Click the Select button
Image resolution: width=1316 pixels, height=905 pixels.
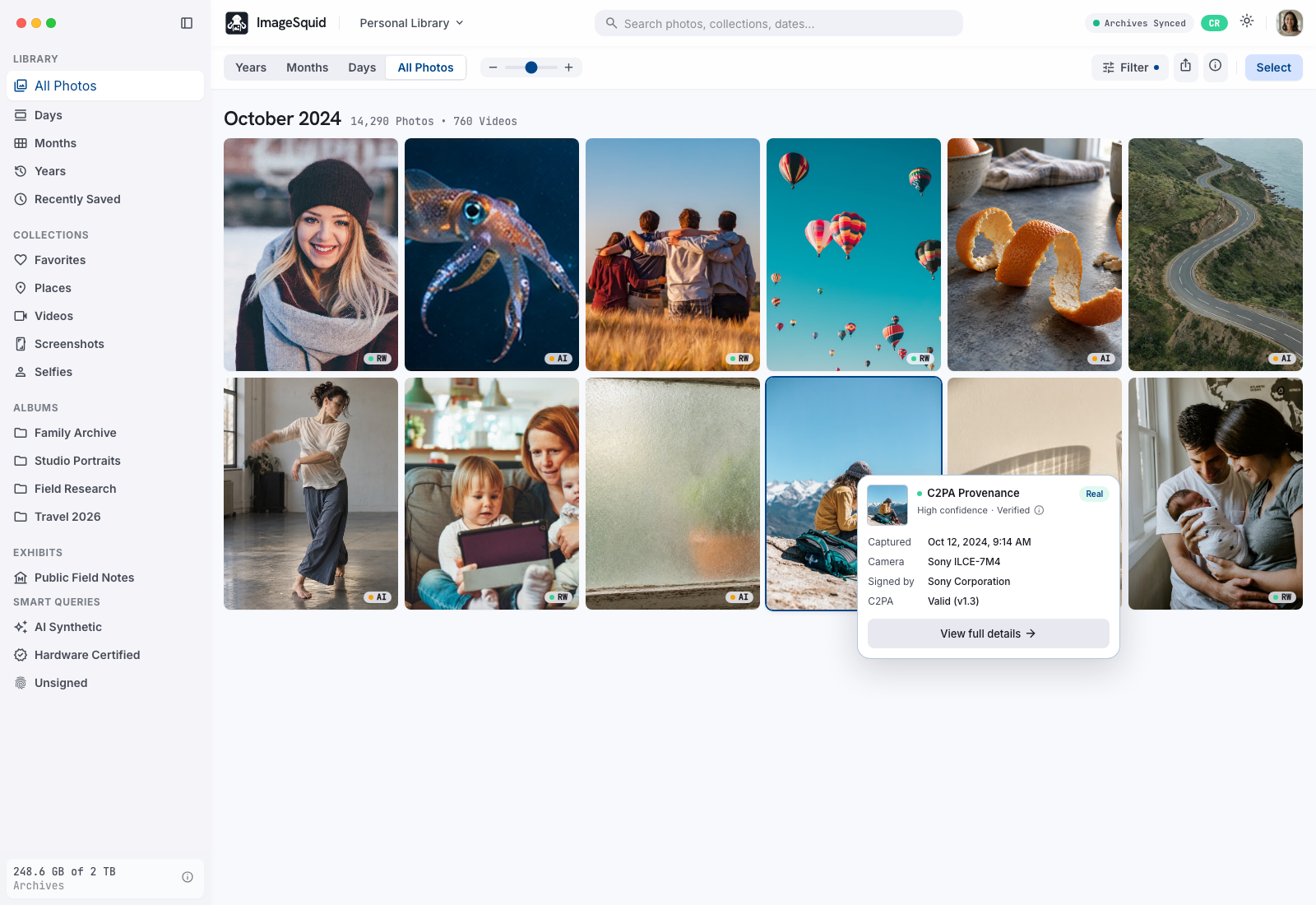coord(1273,67)
